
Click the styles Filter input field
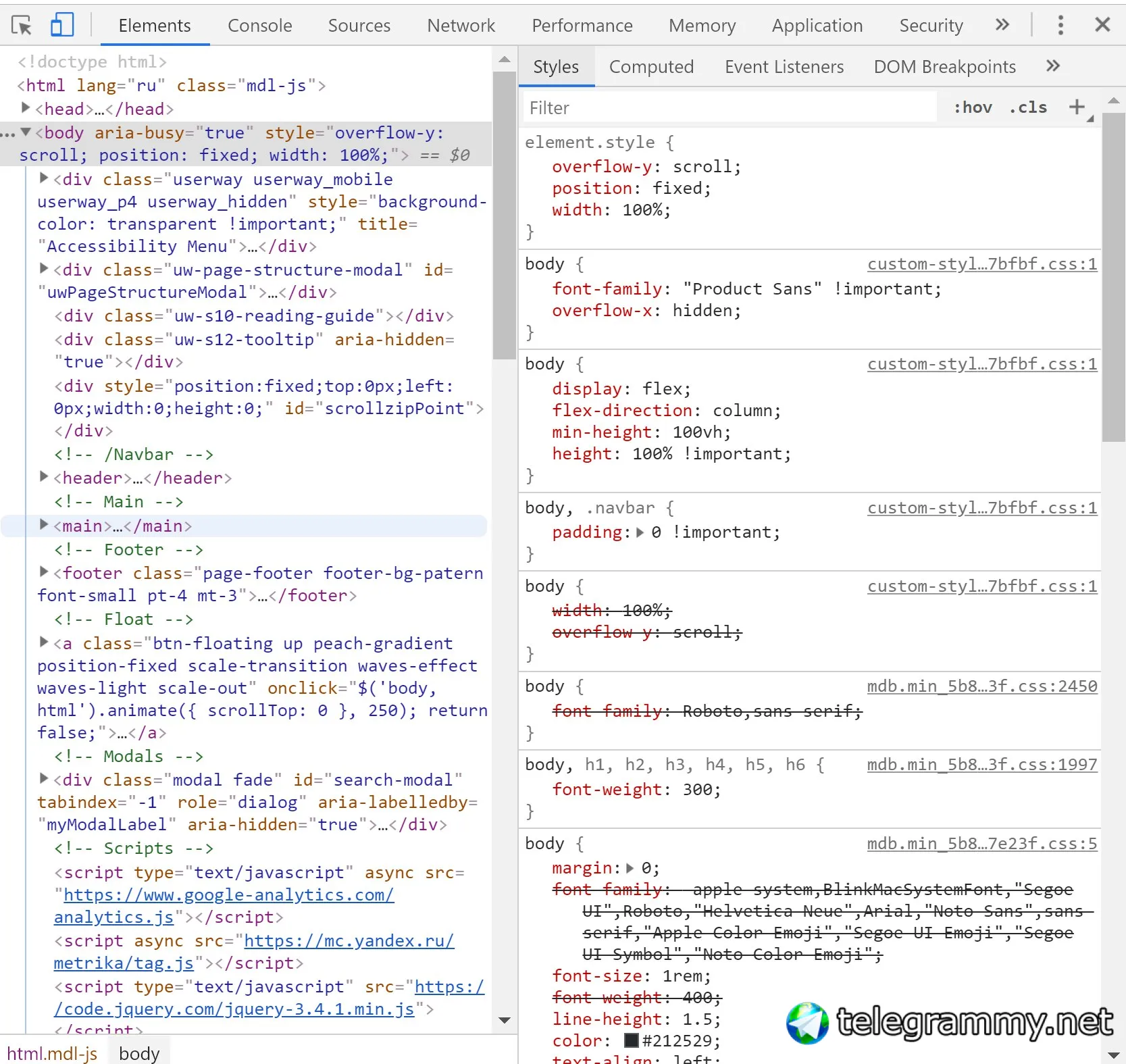coord(730,108)
